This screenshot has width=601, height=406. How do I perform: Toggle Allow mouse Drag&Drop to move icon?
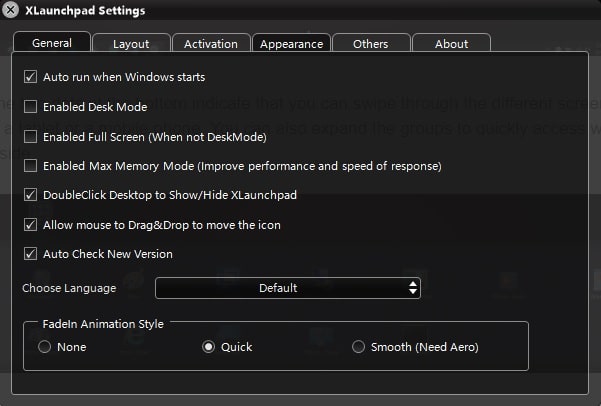[x=31, y=225]
